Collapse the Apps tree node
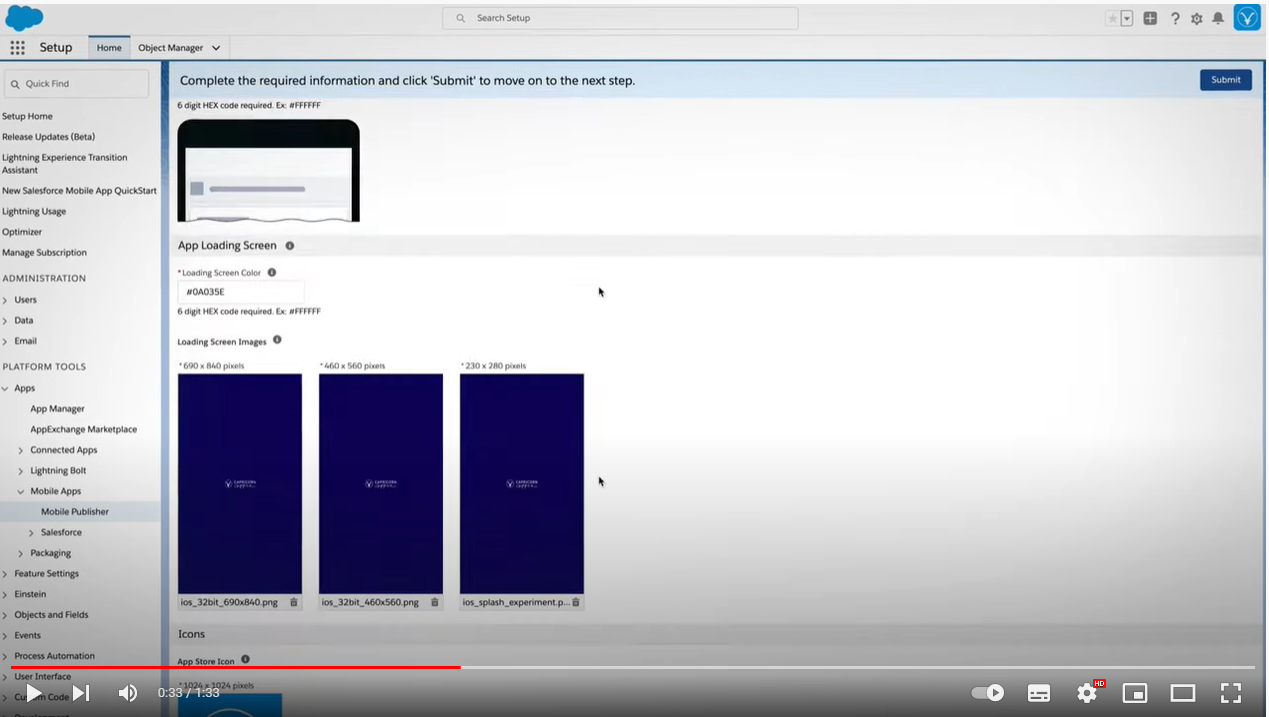The height and width of the screenshot is (717, 1269). pos(5,388)
